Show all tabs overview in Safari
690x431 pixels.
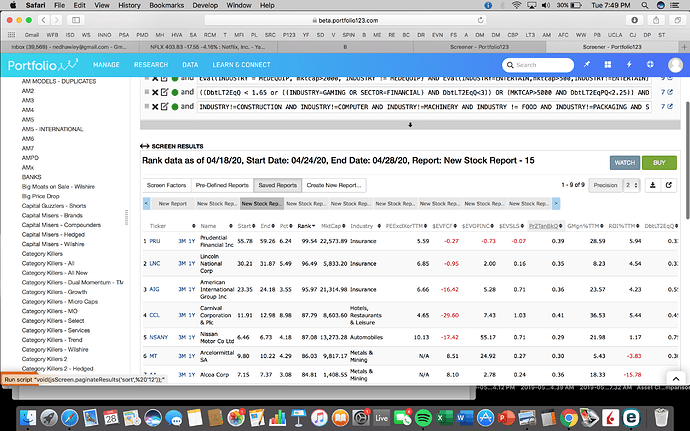point(677,20)
